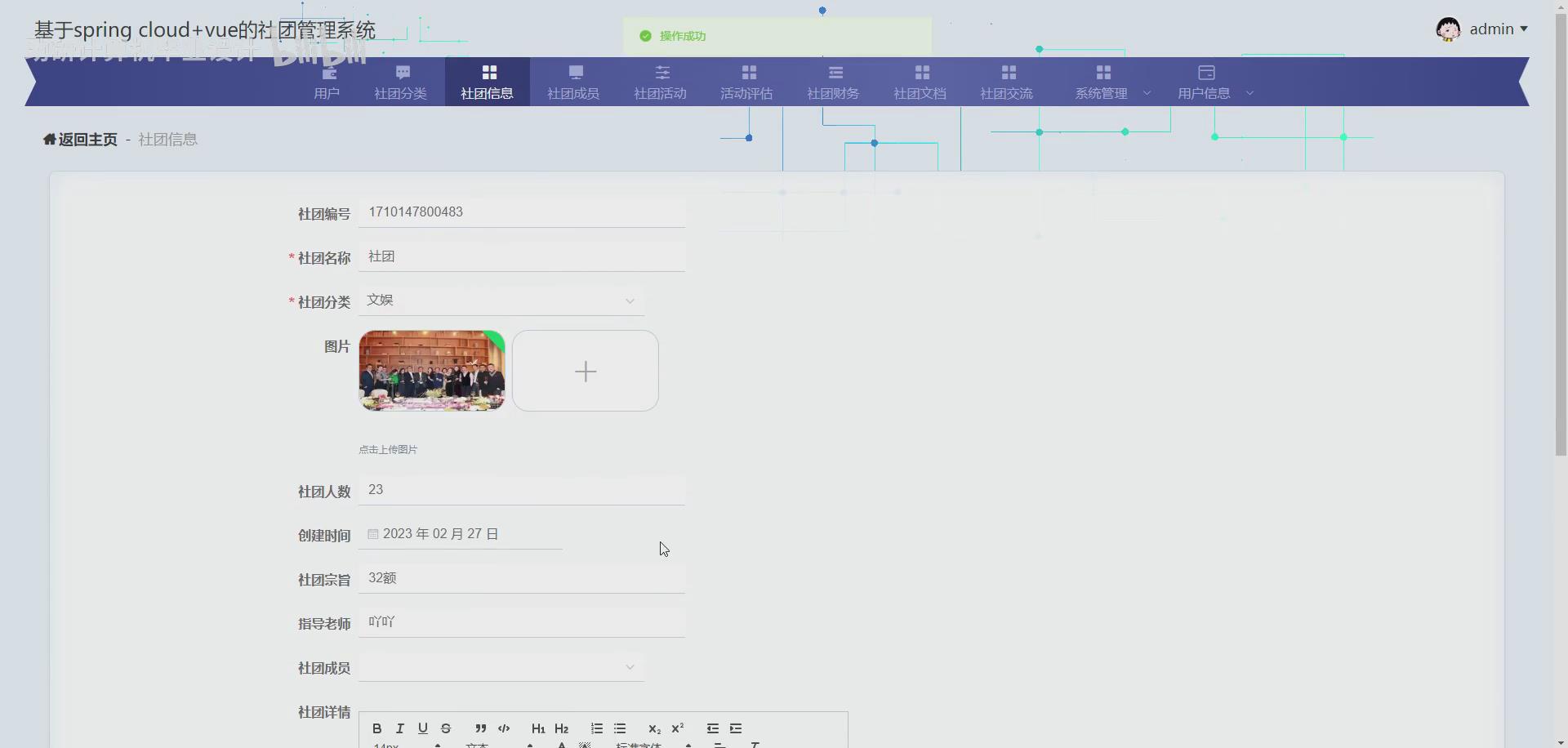Apply superscript formatting
Image resolution: width=1568 pixels, height=748 pixels.
(678, 728)
